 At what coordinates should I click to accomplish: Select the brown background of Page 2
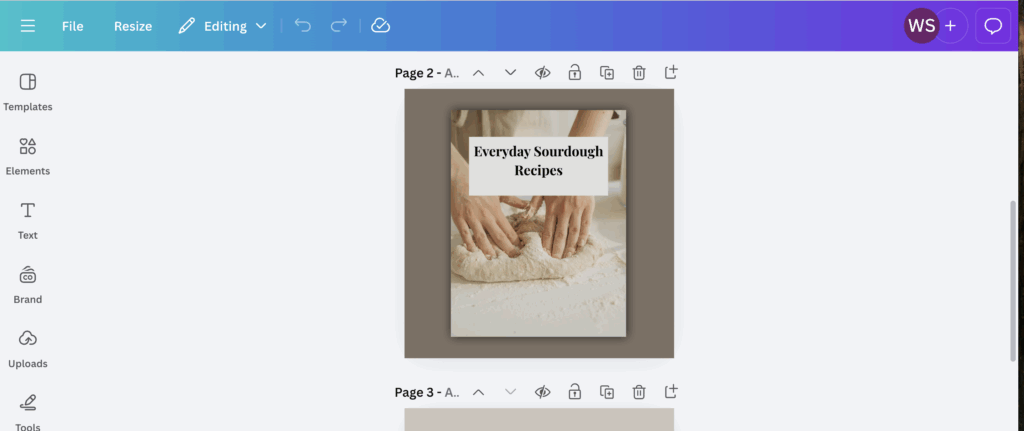coord(426,223)
